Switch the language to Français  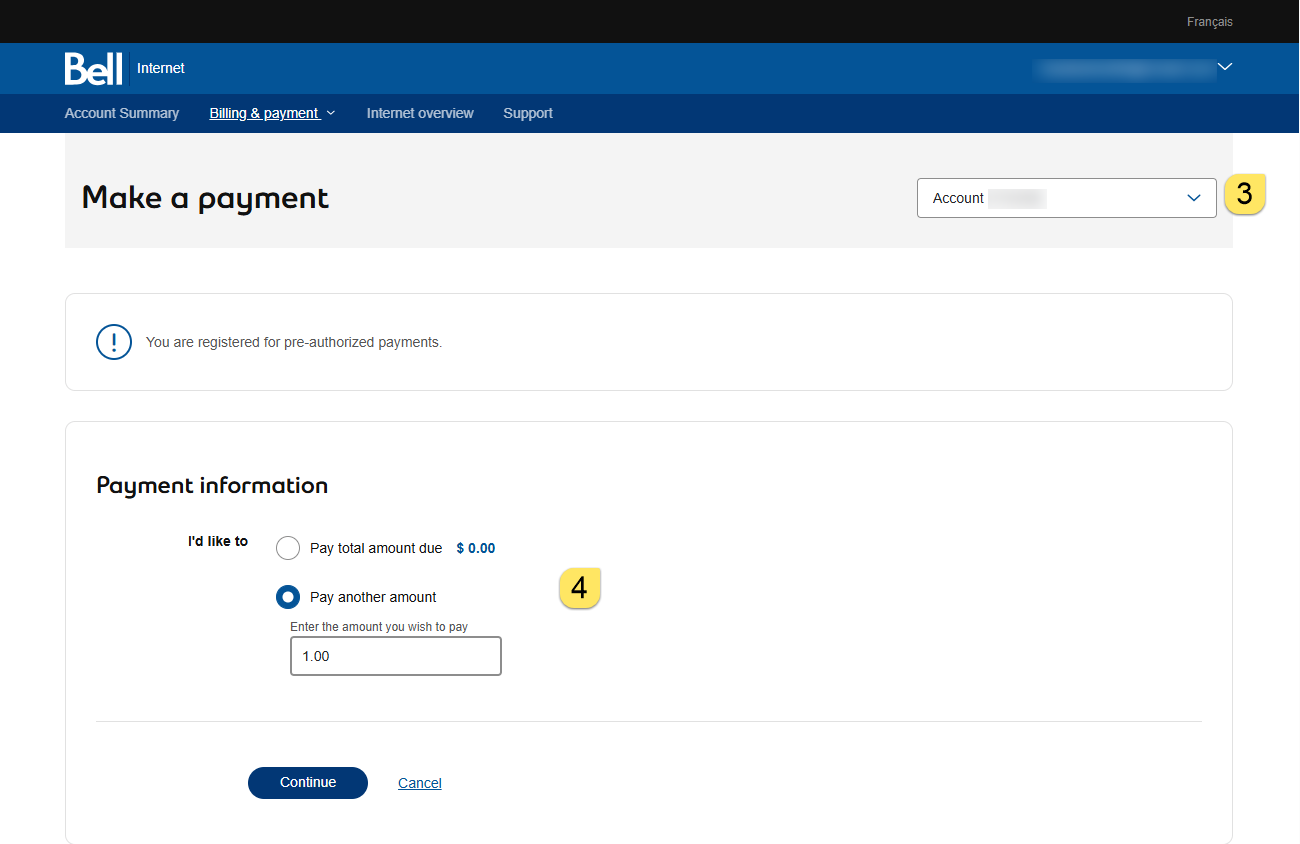click(x=1209, y=22)
